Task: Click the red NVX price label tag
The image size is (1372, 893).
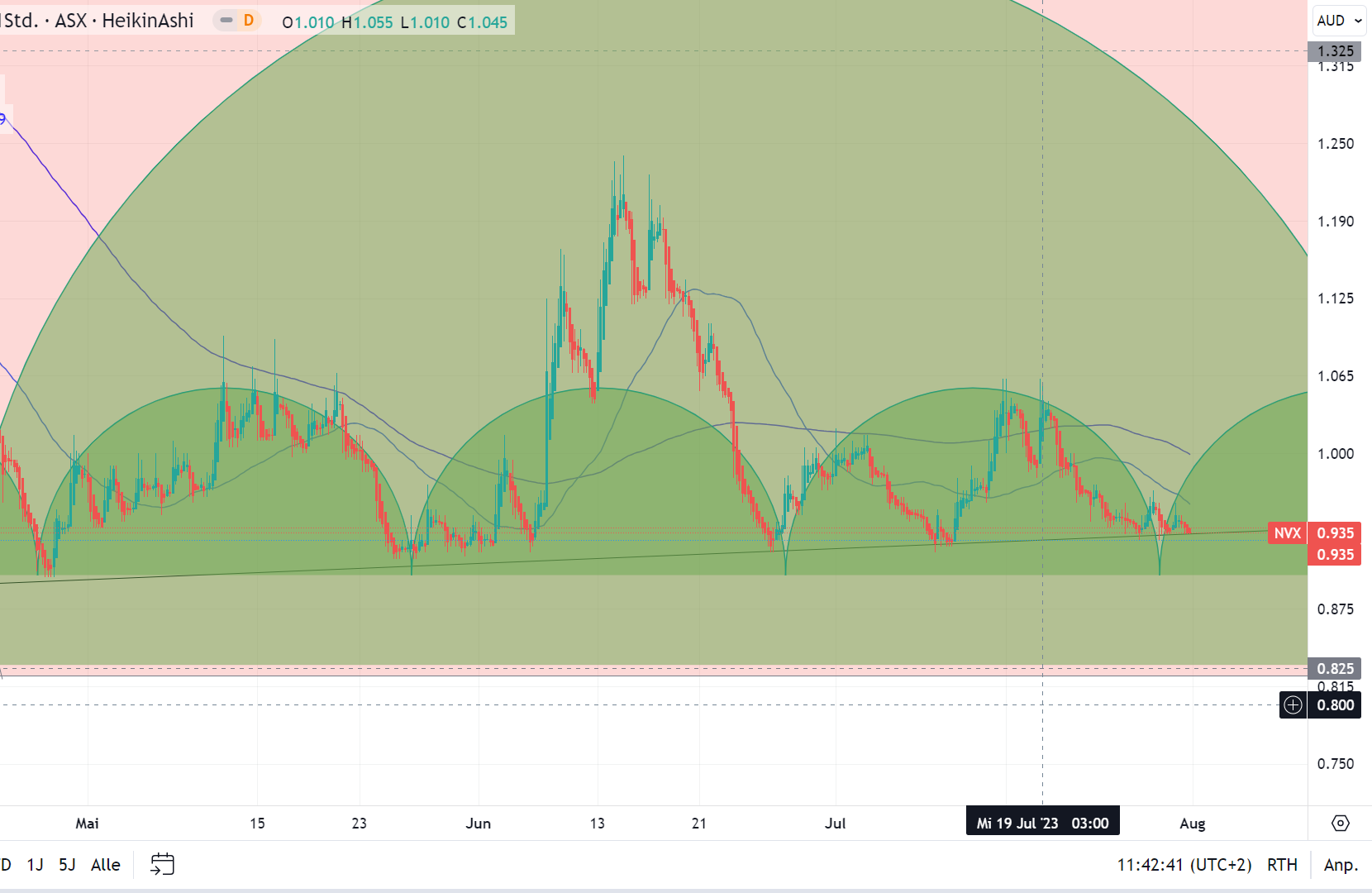Action: [1287, 533]
